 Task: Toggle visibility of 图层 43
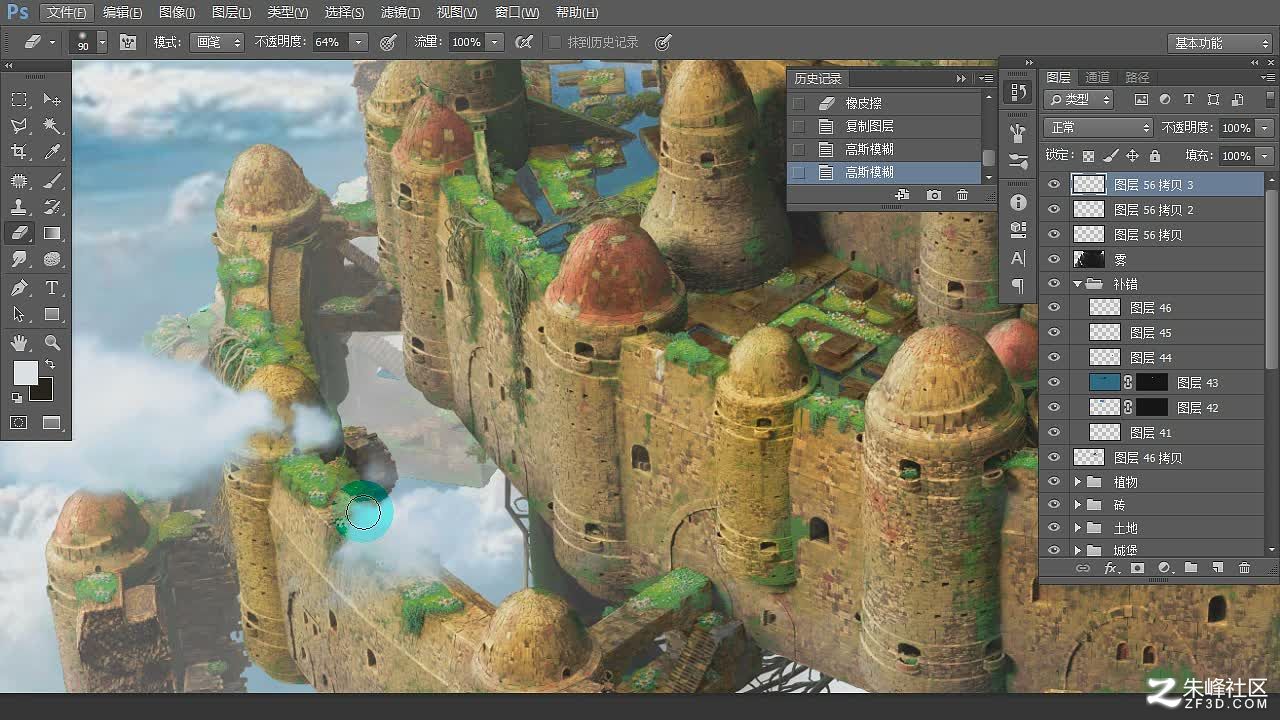tap(1053, 383)
